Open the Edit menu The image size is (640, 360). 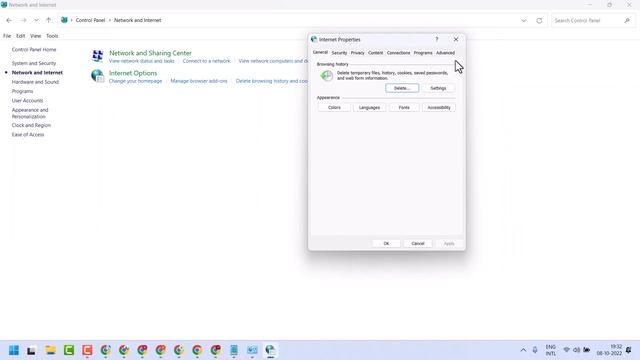click(x=20, y=36)
